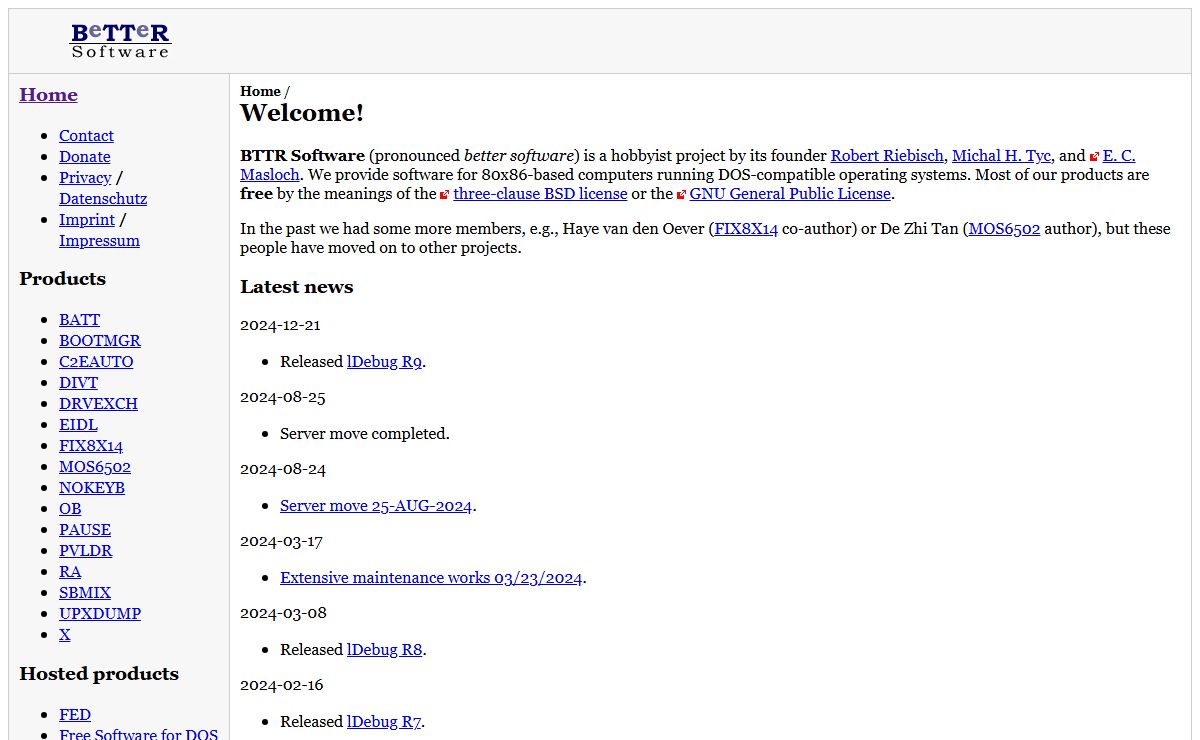
Task: Click the Hosted products sidebar heading
Action: 99,674
